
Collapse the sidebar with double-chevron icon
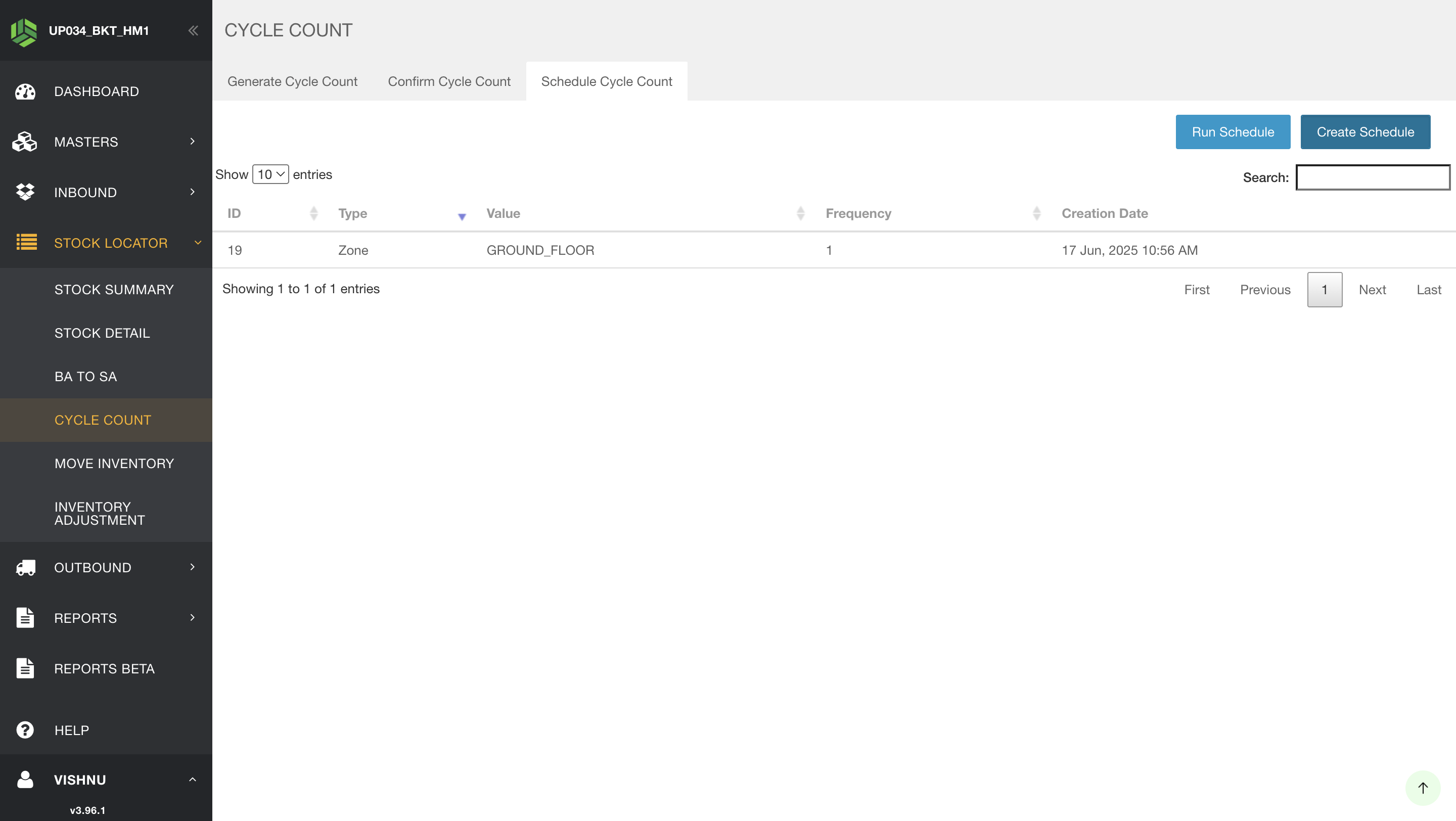coord(193,30)
